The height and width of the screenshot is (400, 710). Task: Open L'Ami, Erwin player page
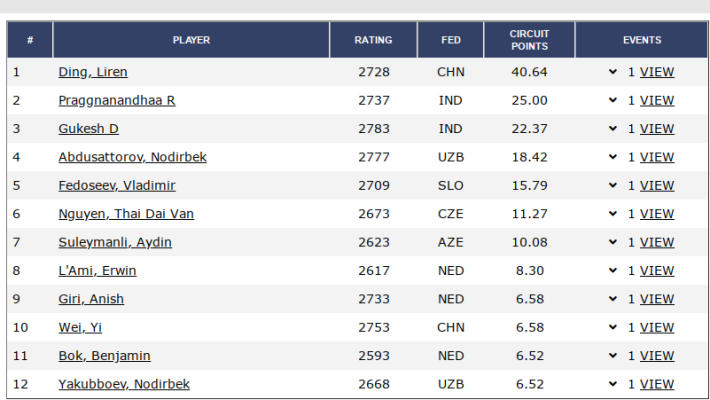click(x=98, y=271)
